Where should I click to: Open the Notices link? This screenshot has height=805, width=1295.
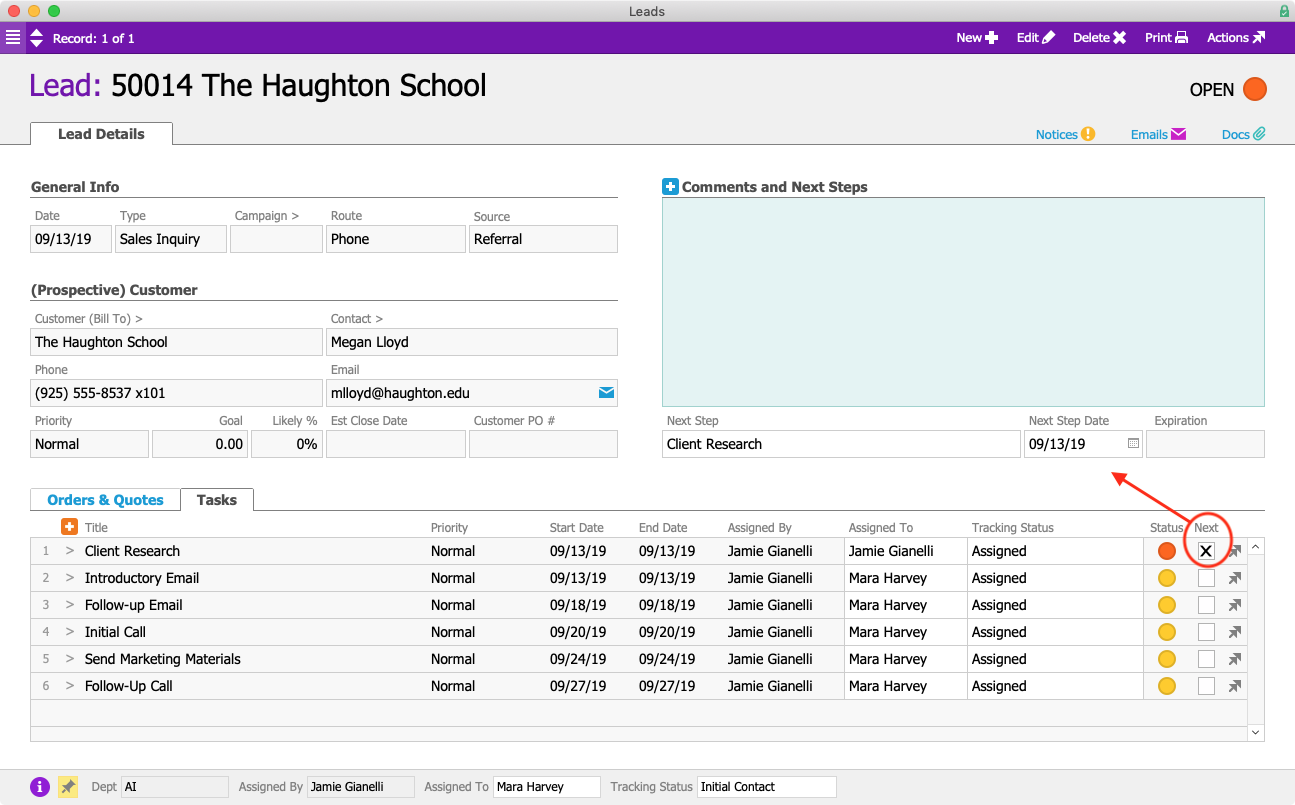tap(1065, 134)
